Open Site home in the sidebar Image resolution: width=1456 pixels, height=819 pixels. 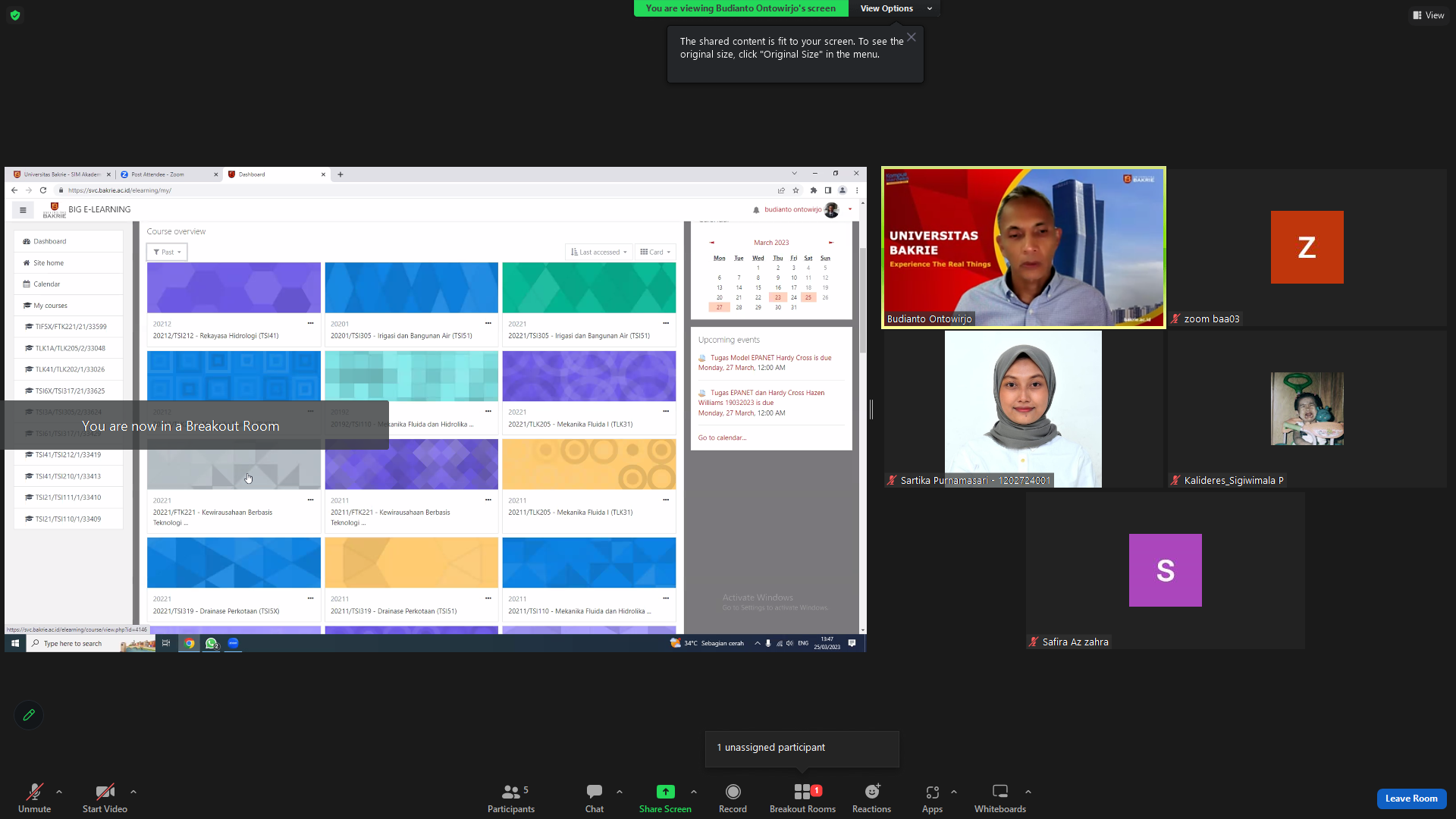pos(68,263)
